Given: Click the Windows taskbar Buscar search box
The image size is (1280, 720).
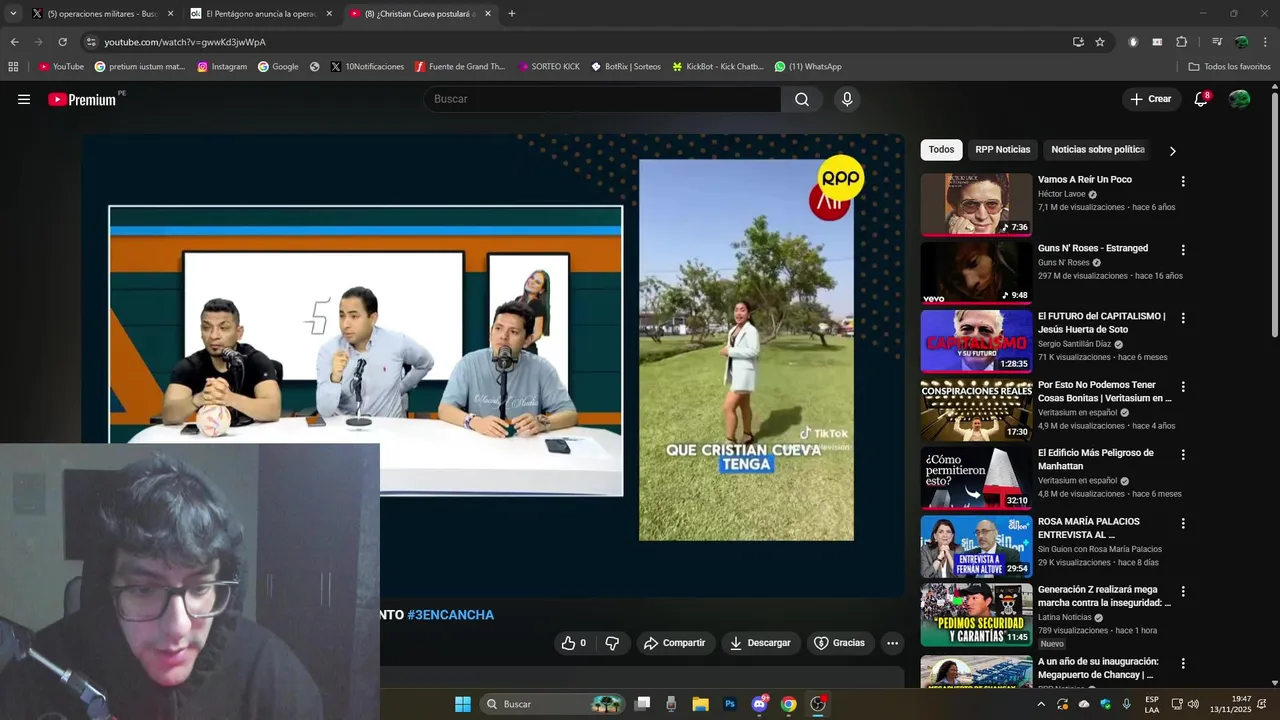Looking at the screenshot, I should 553,704.
